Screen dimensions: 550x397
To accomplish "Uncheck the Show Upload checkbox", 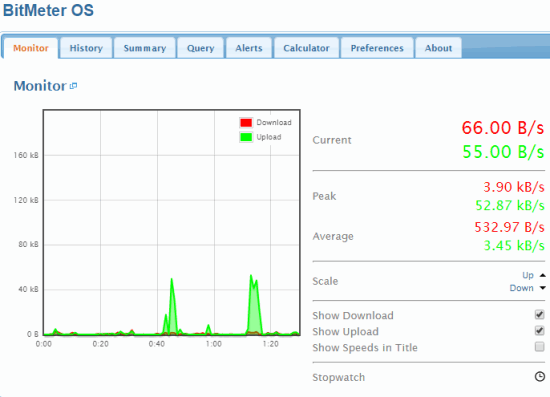I will pyautogui.click(x=539, y=331).
